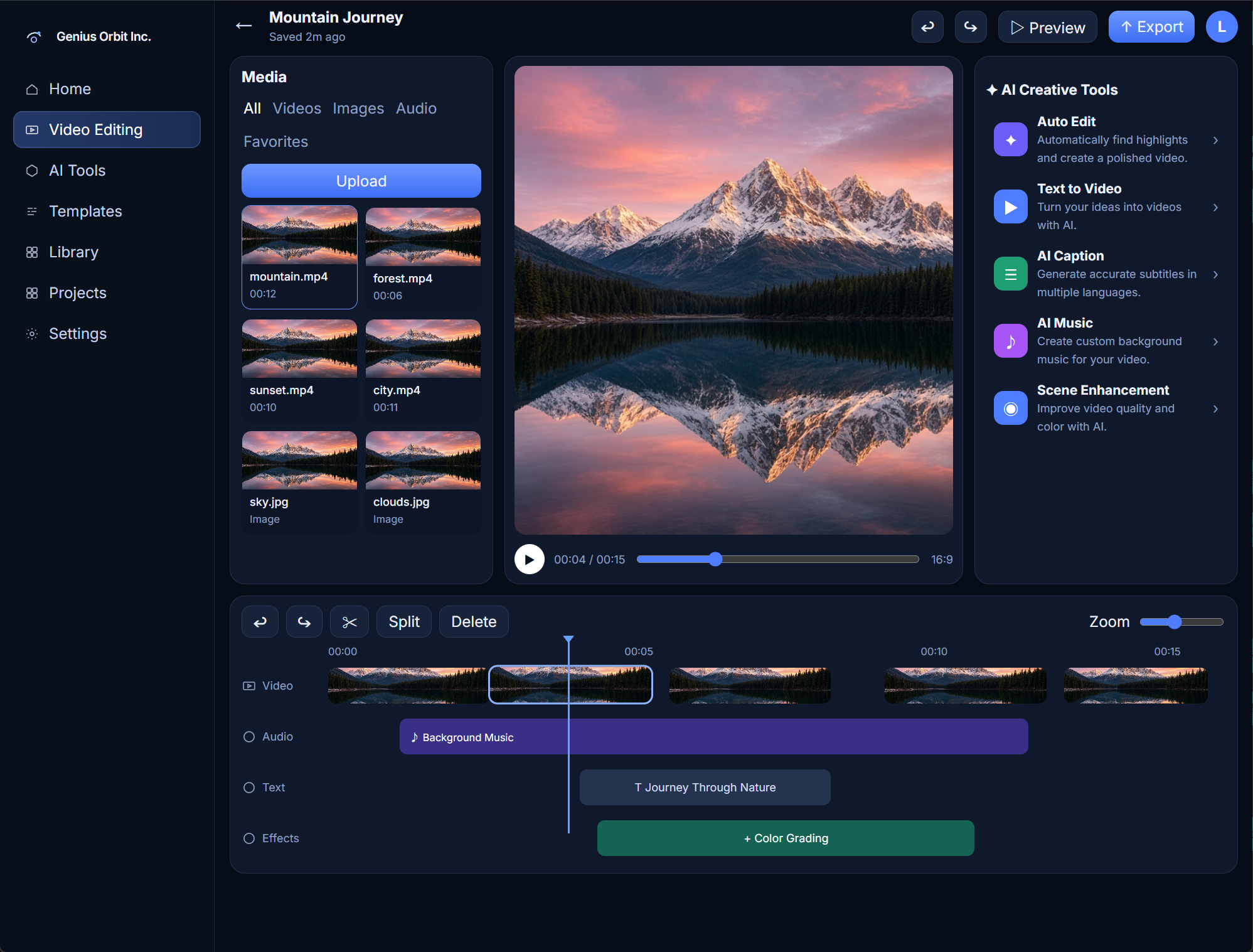Click the Preview button
The height and width of the screenshot is (952, 1253).
point(1048,27)
